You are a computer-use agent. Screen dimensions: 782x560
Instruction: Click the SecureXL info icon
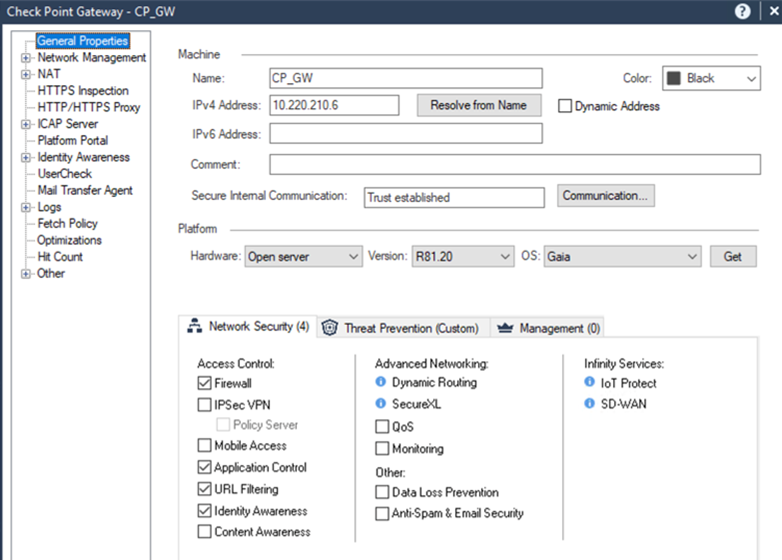click(x=381, y=403)
